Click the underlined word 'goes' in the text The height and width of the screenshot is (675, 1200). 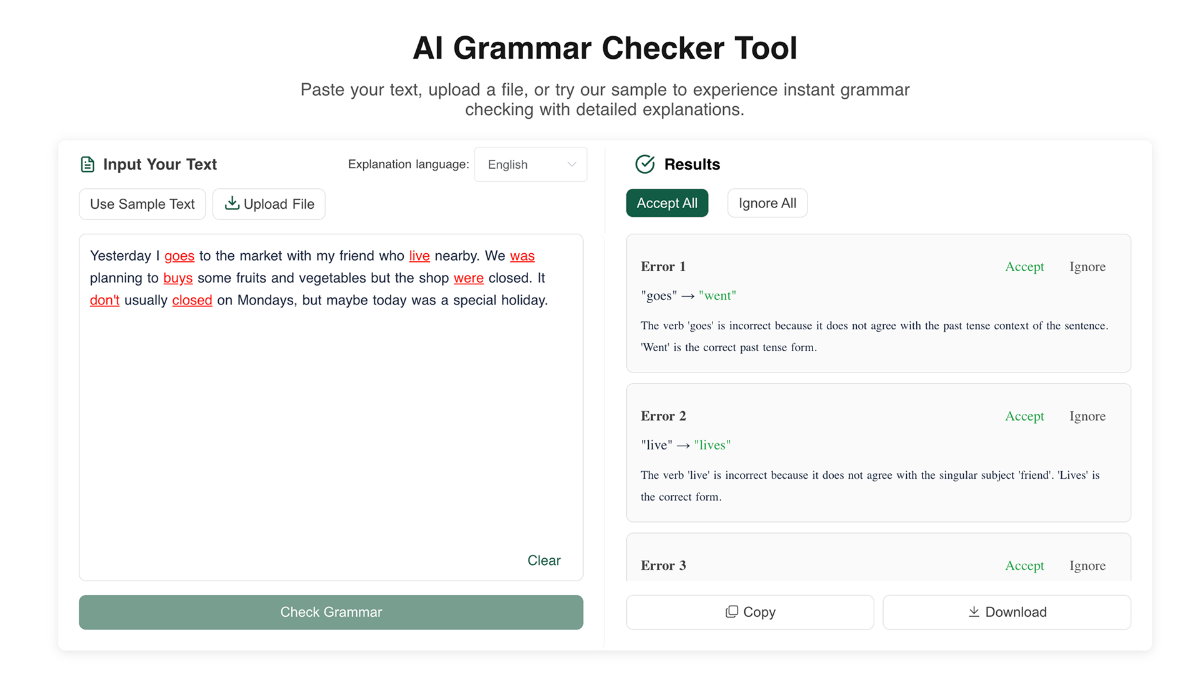pyautogui.click(x=179, y=255)
